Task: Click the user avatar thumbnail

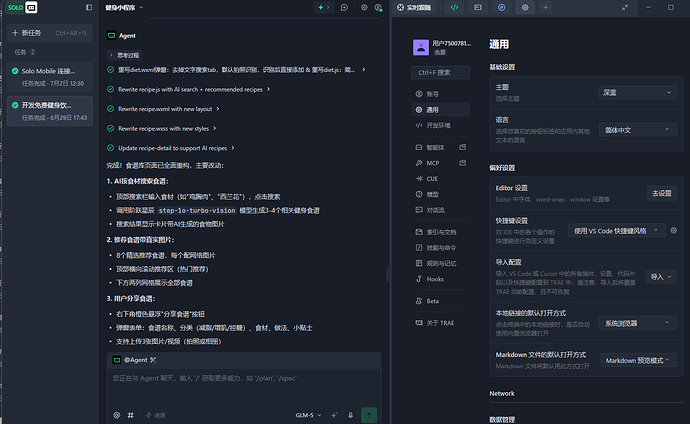Action: [x=421, y=47]
